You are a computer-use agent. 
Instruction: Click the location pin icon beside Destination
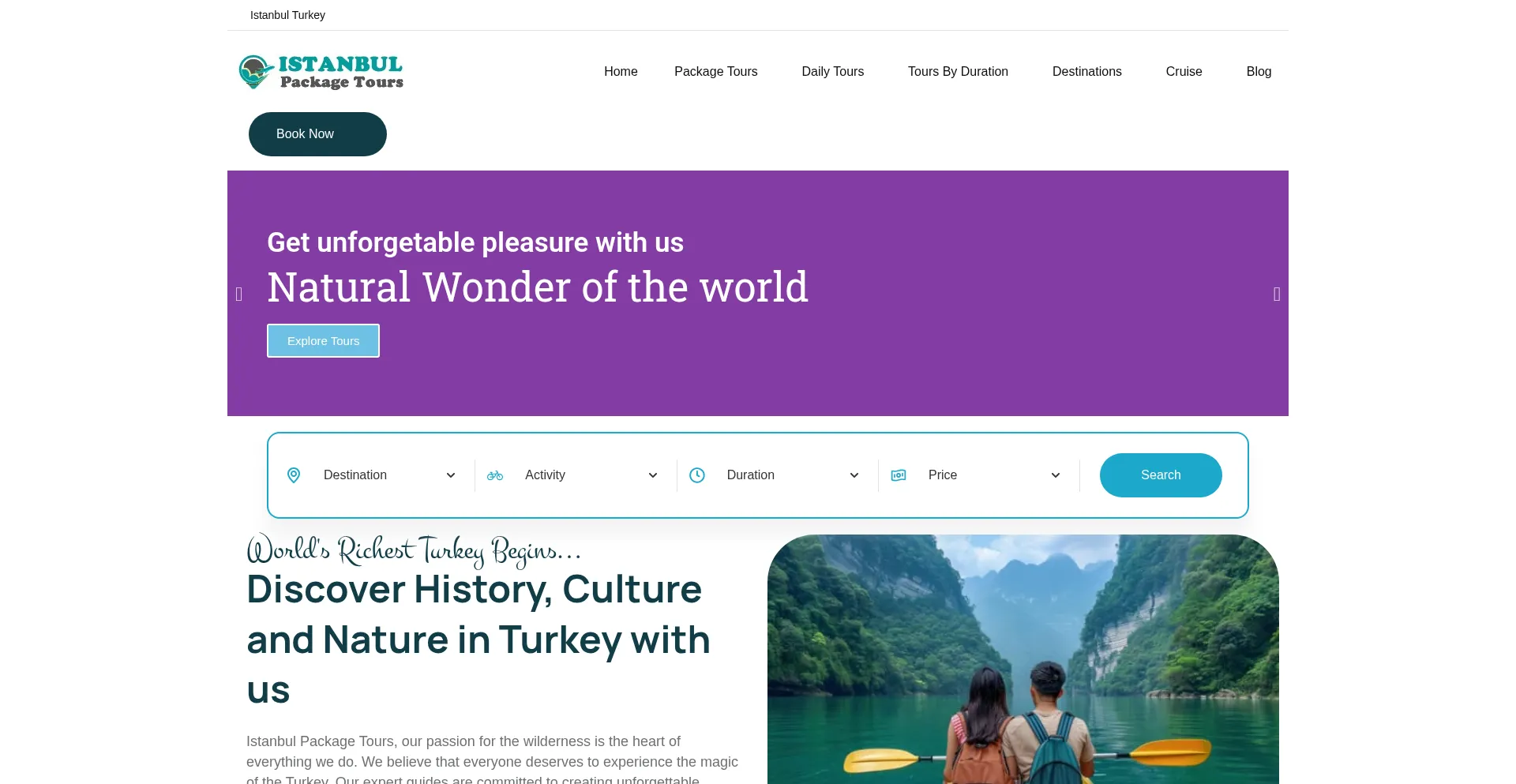click(x=294, y=475)
